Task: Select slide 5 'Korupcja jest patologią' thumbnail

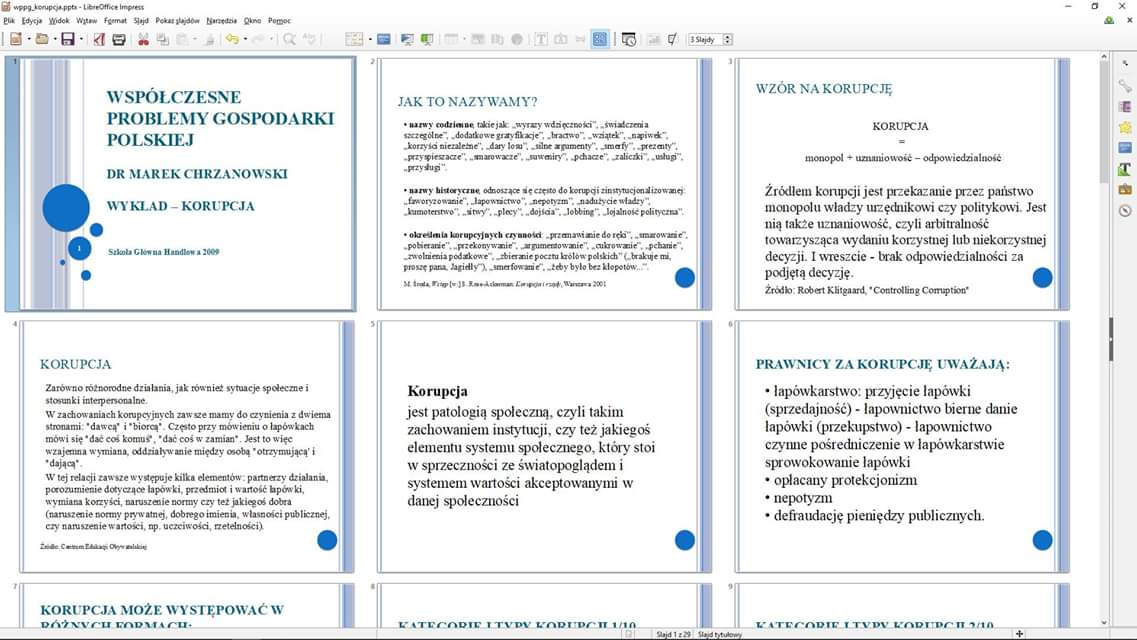Action: tap(545, 446)
